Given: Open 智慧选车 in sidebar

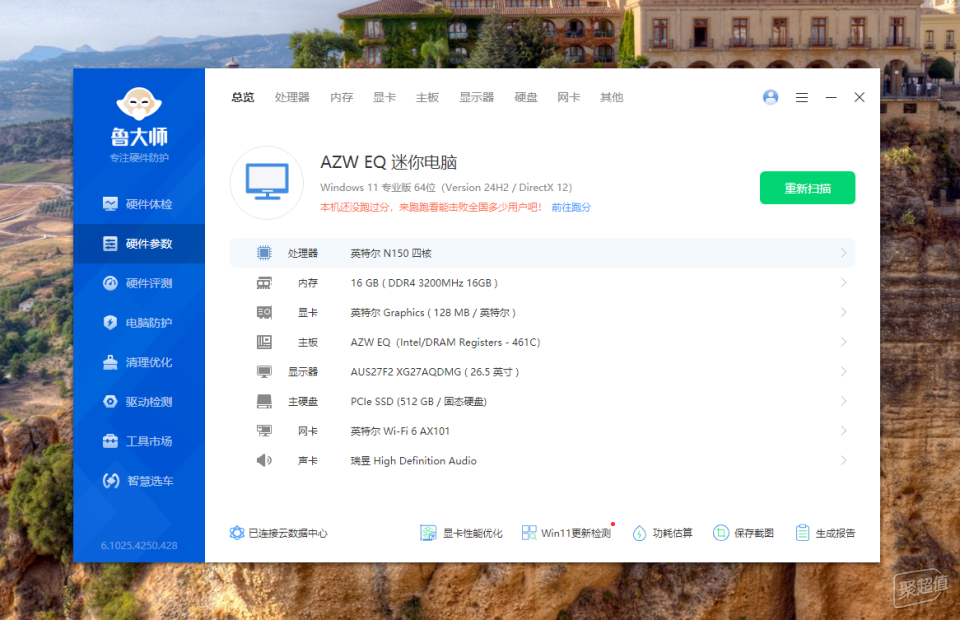Looking at the screenshot, I should (x=138, y=480).
